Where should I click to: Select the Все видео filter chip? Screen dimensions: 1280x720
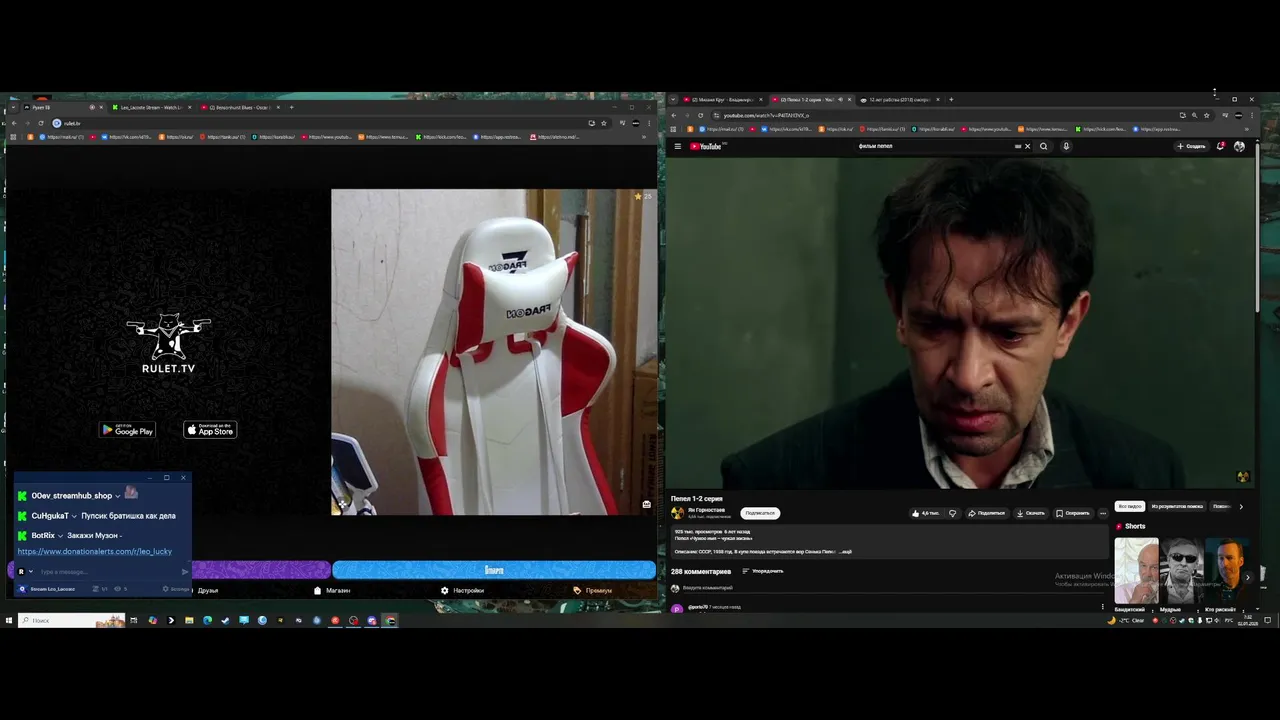tap(1129, 506)
